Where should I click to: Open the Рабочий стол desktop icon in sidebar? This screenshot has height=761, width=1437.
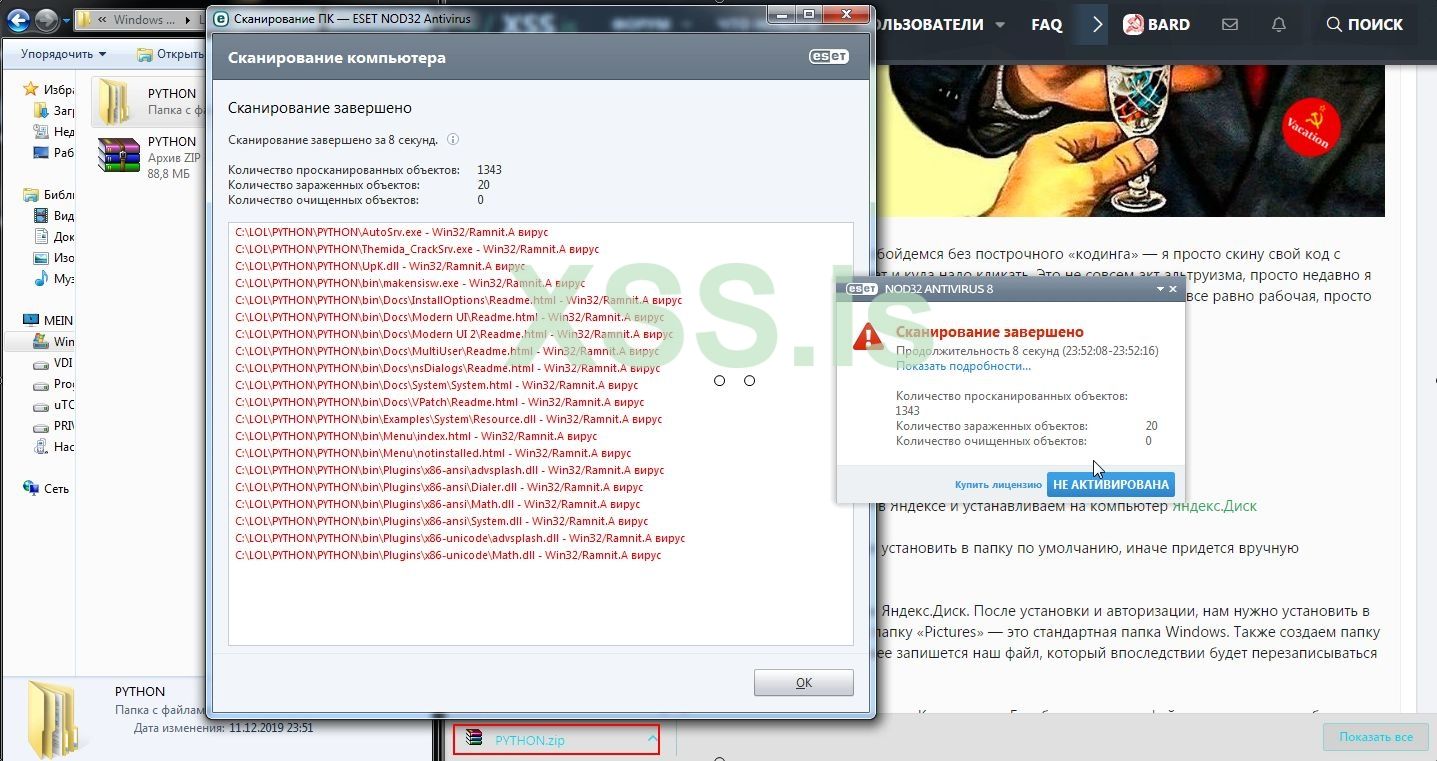click(41, 153)
